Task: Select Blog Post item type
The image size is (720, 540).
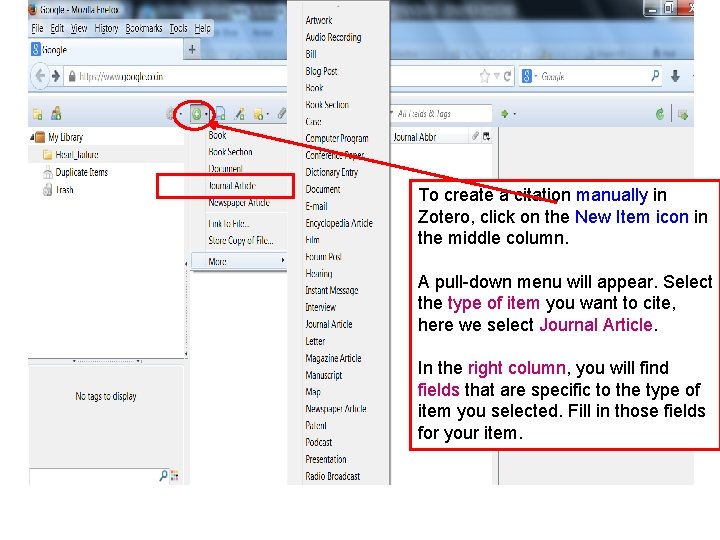Action: tap(321, 71)
